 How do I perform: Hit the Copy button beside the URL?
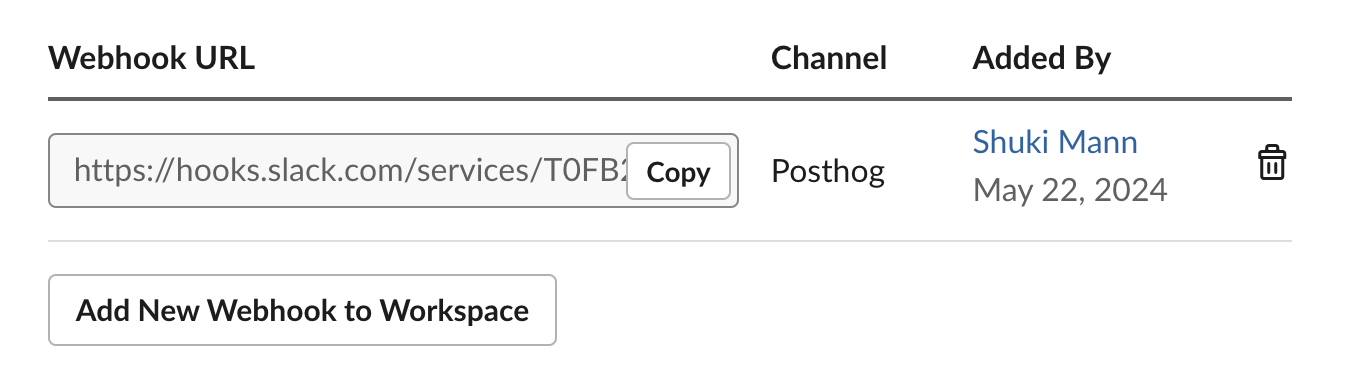click(x=679, y=172)
